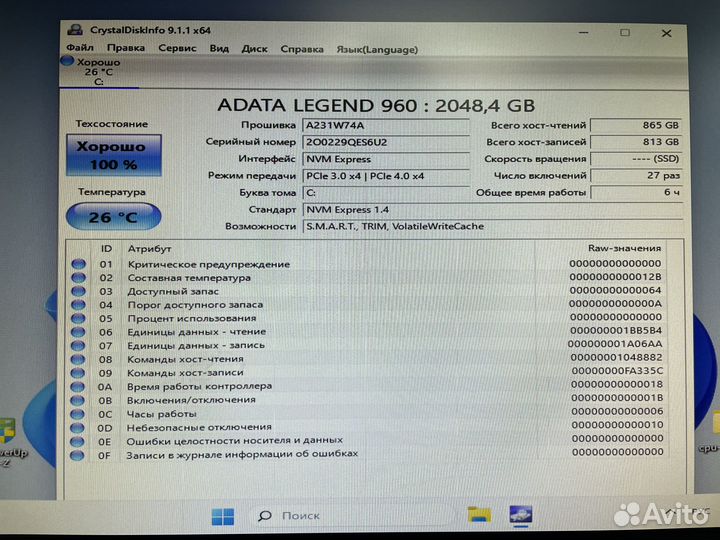The width and height of the screenshot is (720, 540).
Task: Open the Язык(Language) menu
Action: (377, 50)
